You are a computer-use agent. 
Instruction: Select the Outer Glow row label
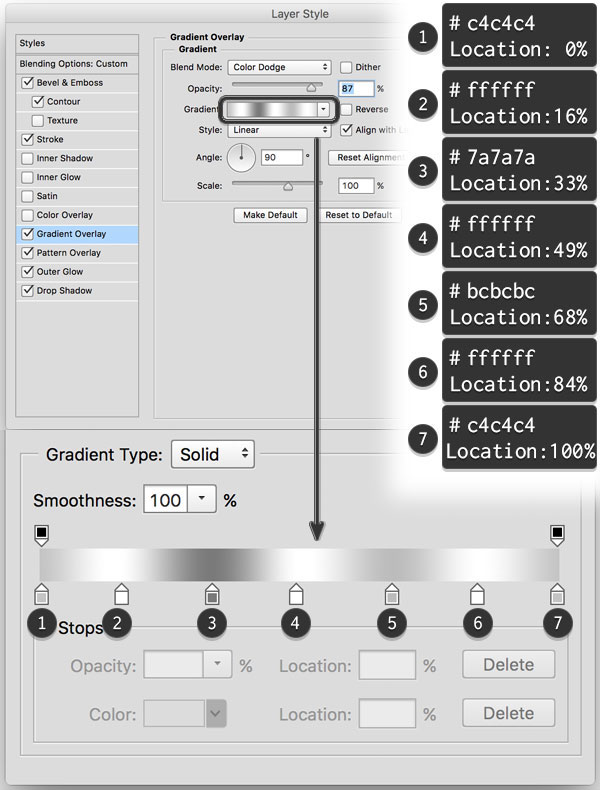(x=59, y=272)
